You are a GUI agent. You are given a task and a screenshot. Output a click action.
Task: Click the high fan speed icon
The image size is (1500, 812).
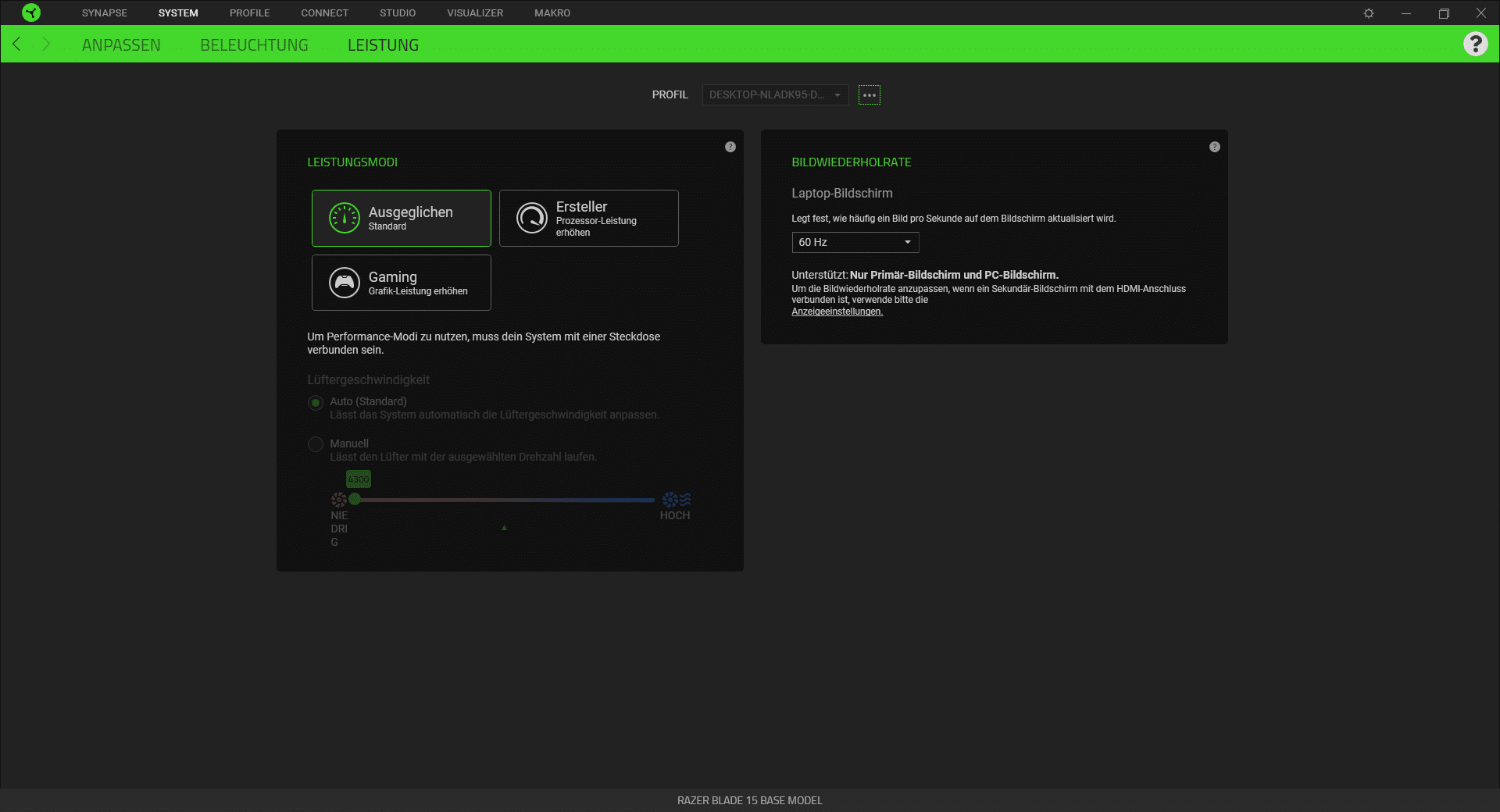tap(676, 500)
